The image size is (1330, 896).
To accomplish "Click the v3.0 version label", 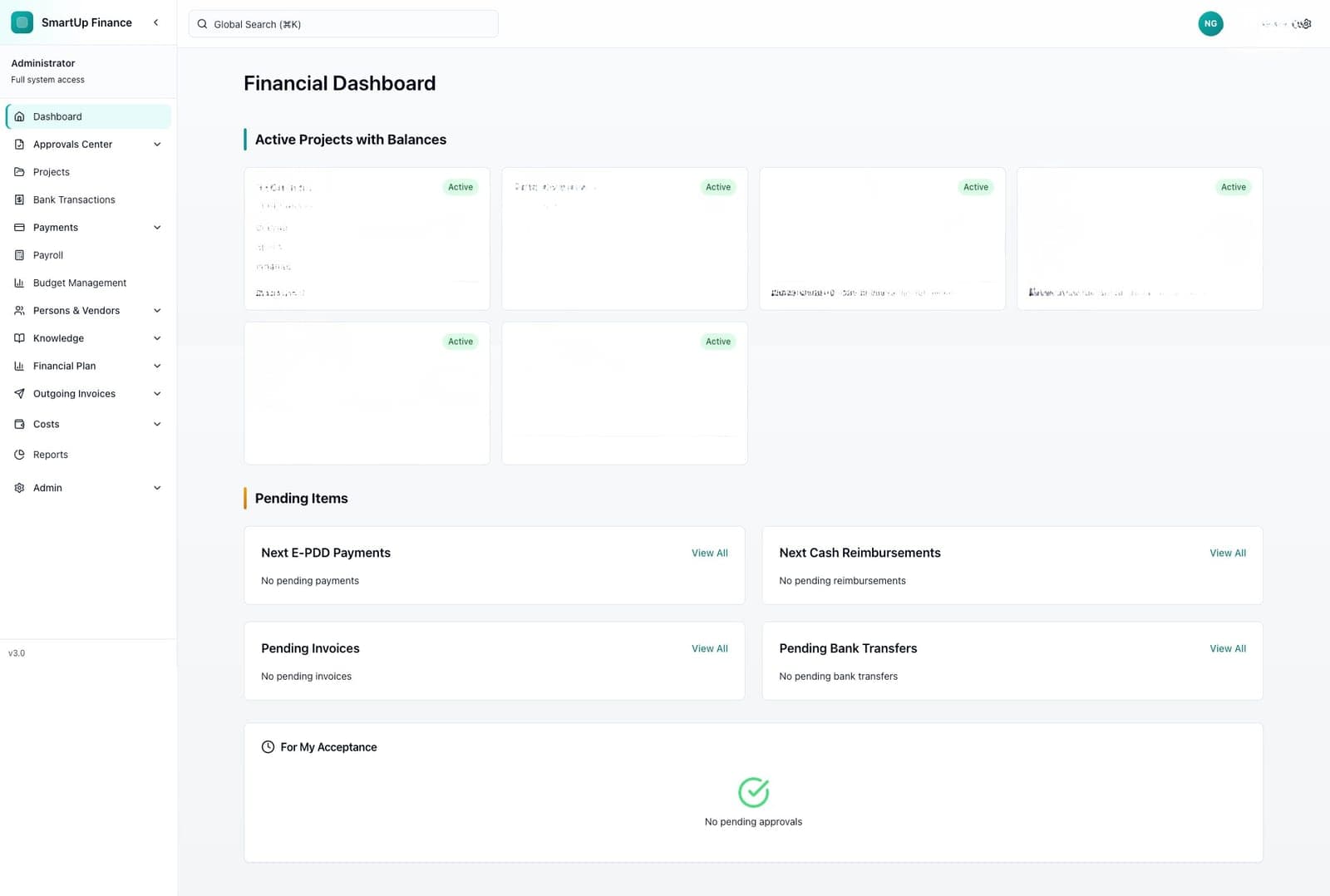I will [17, 653].
